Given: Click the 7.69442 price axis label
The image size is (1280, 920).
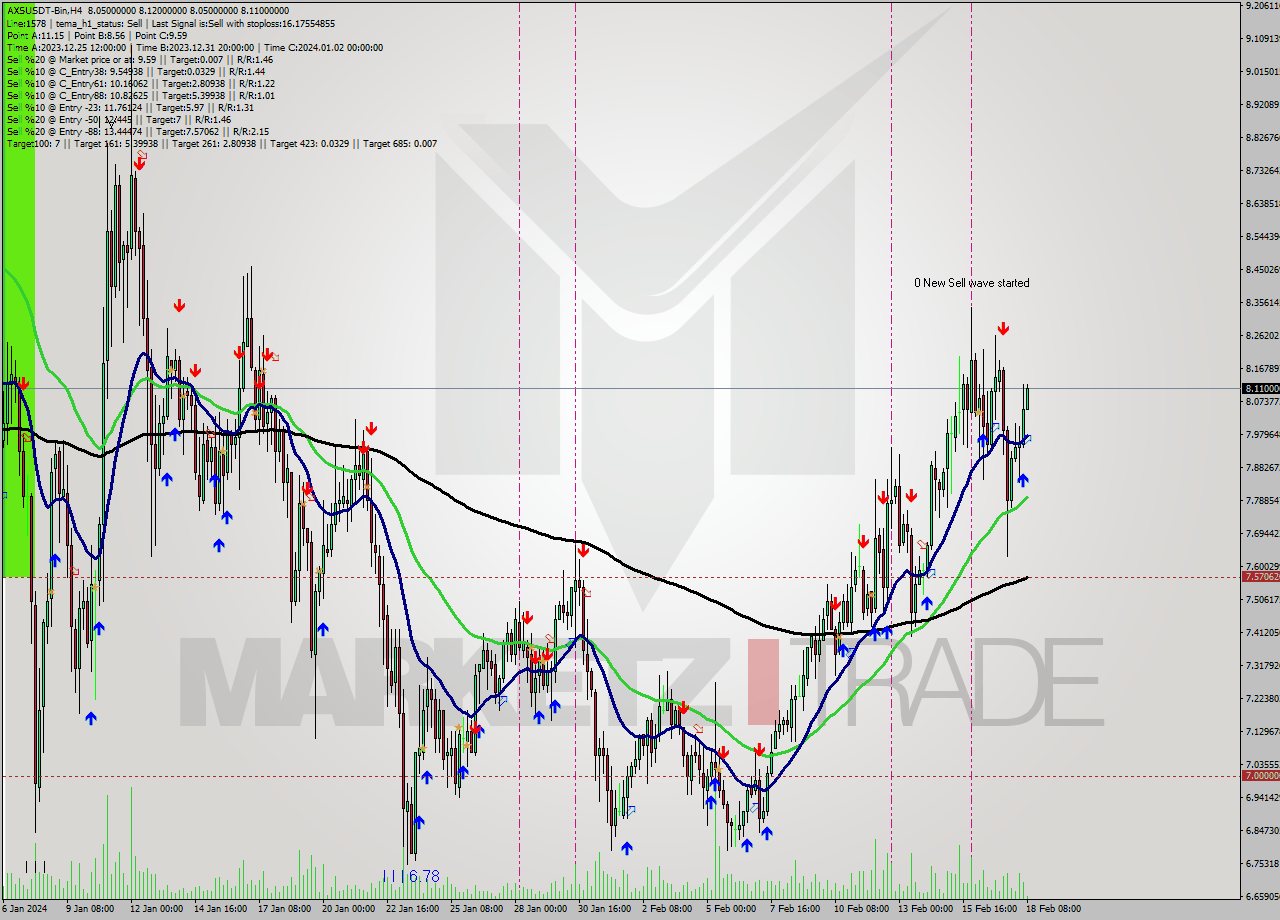Looking at the screenshot, I should 1261,533.
